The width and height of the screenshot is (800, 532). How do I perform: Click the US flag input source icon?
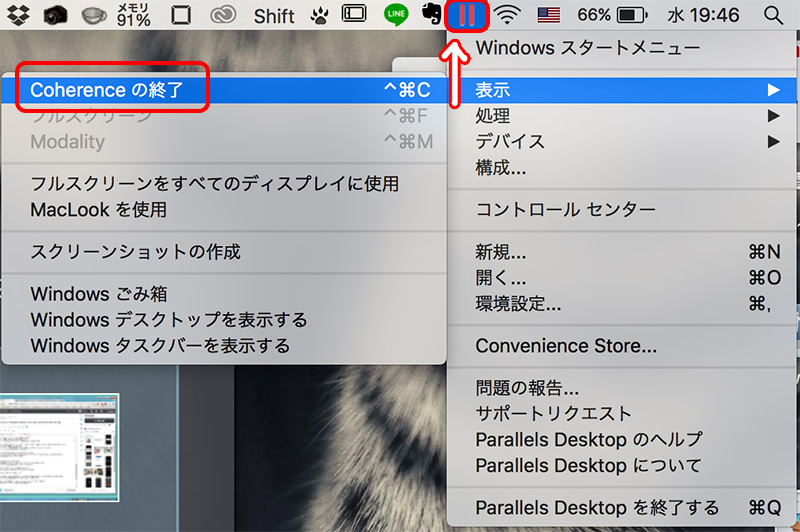tap(548, 15)
